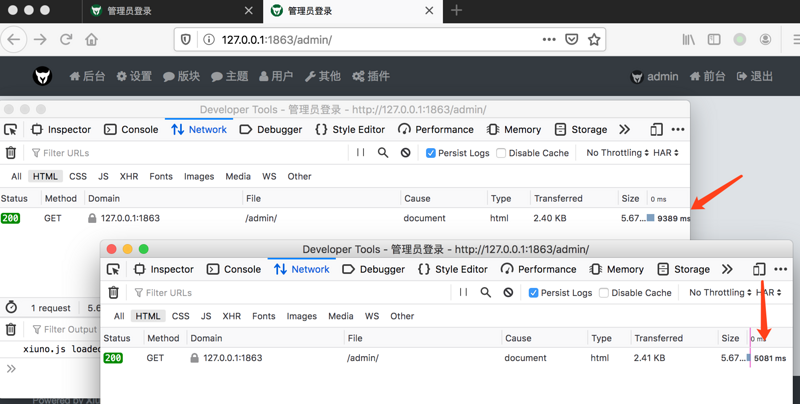The width and height of the screenshot is (800, 404).
Task: Enable Disable Cache in front DevTools window
Action: coord(604,293)
